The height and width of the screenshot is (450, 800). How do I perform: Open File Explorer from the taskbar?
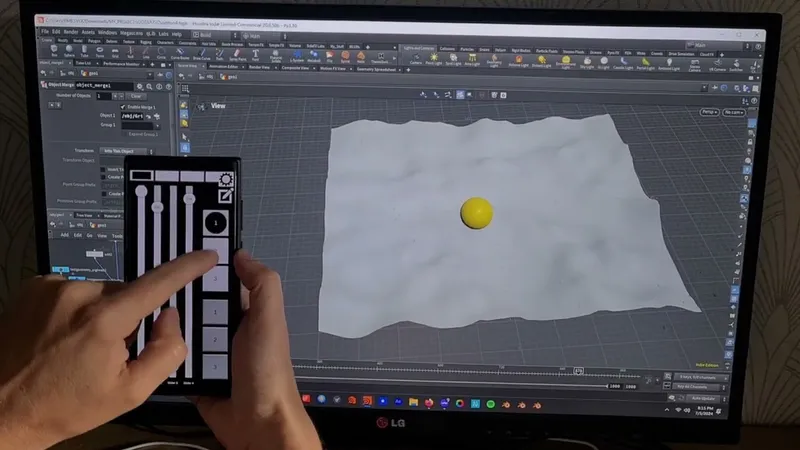coord(413,403)
